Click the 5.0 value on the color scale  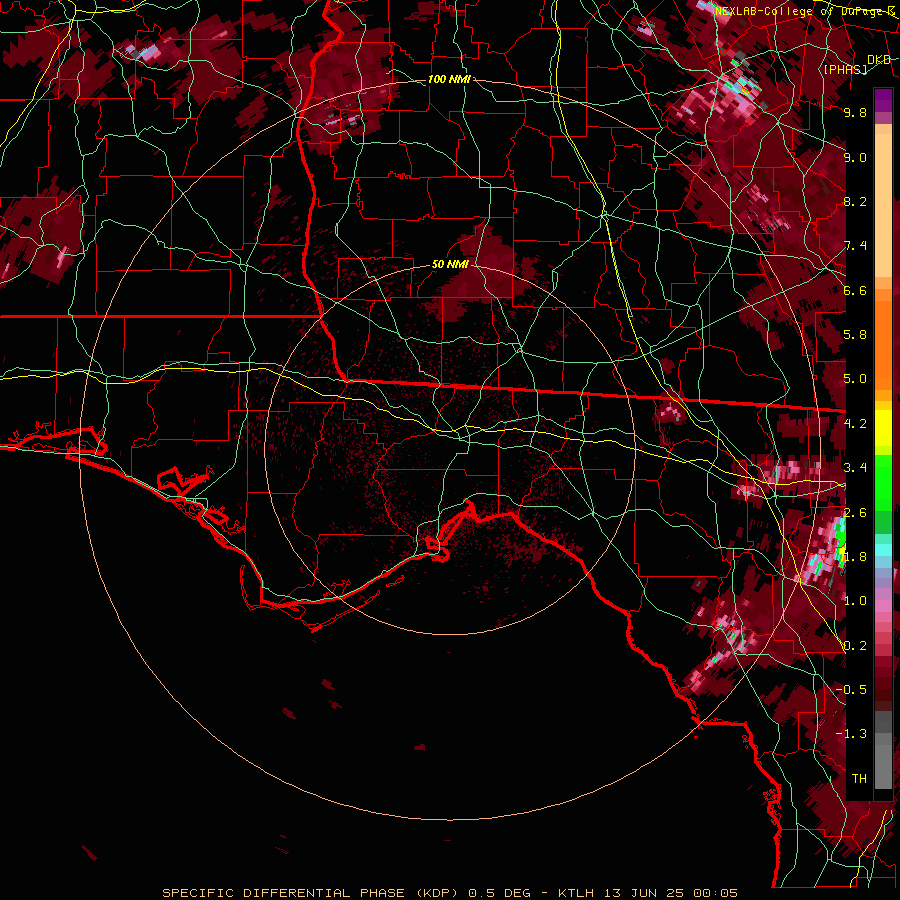point(855,379)
